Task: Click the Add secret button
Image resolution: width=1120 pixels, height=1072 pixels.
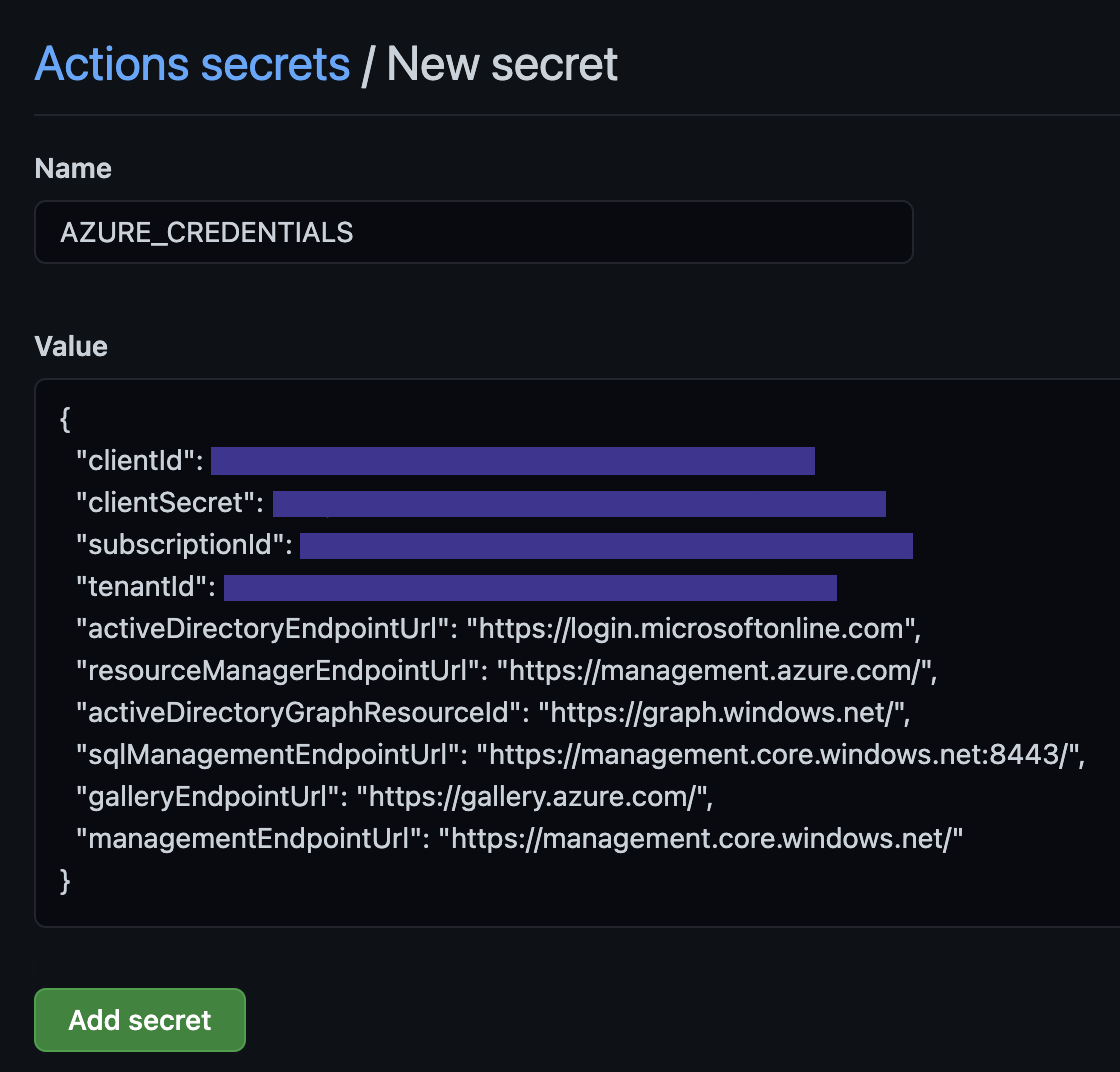Action: click(x=139, y=1020)
